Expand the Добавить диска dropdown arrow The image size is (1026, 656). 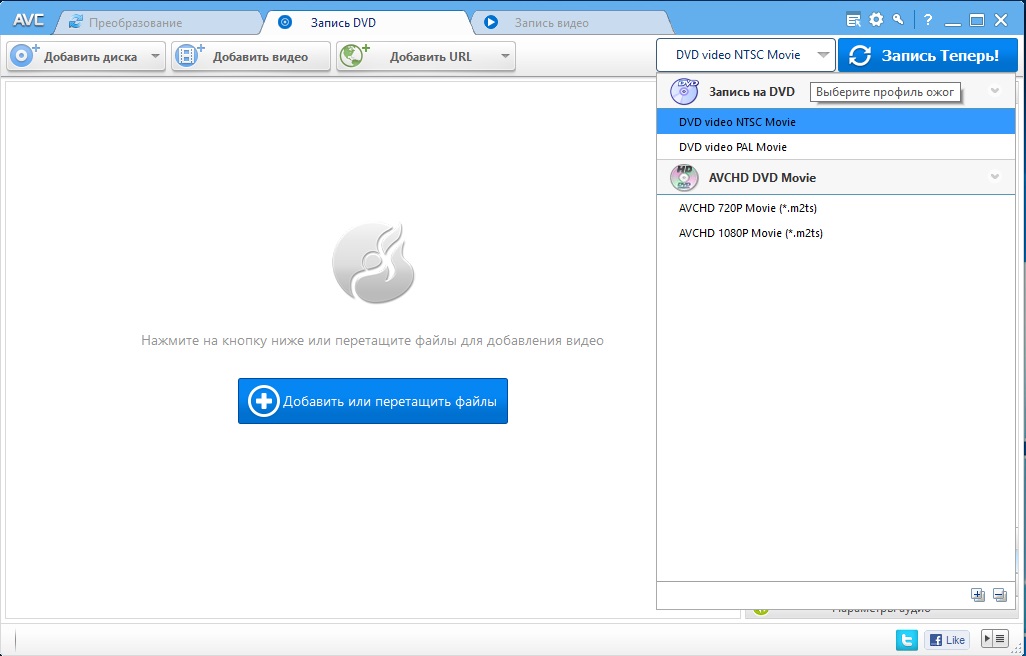coord(155,57)
